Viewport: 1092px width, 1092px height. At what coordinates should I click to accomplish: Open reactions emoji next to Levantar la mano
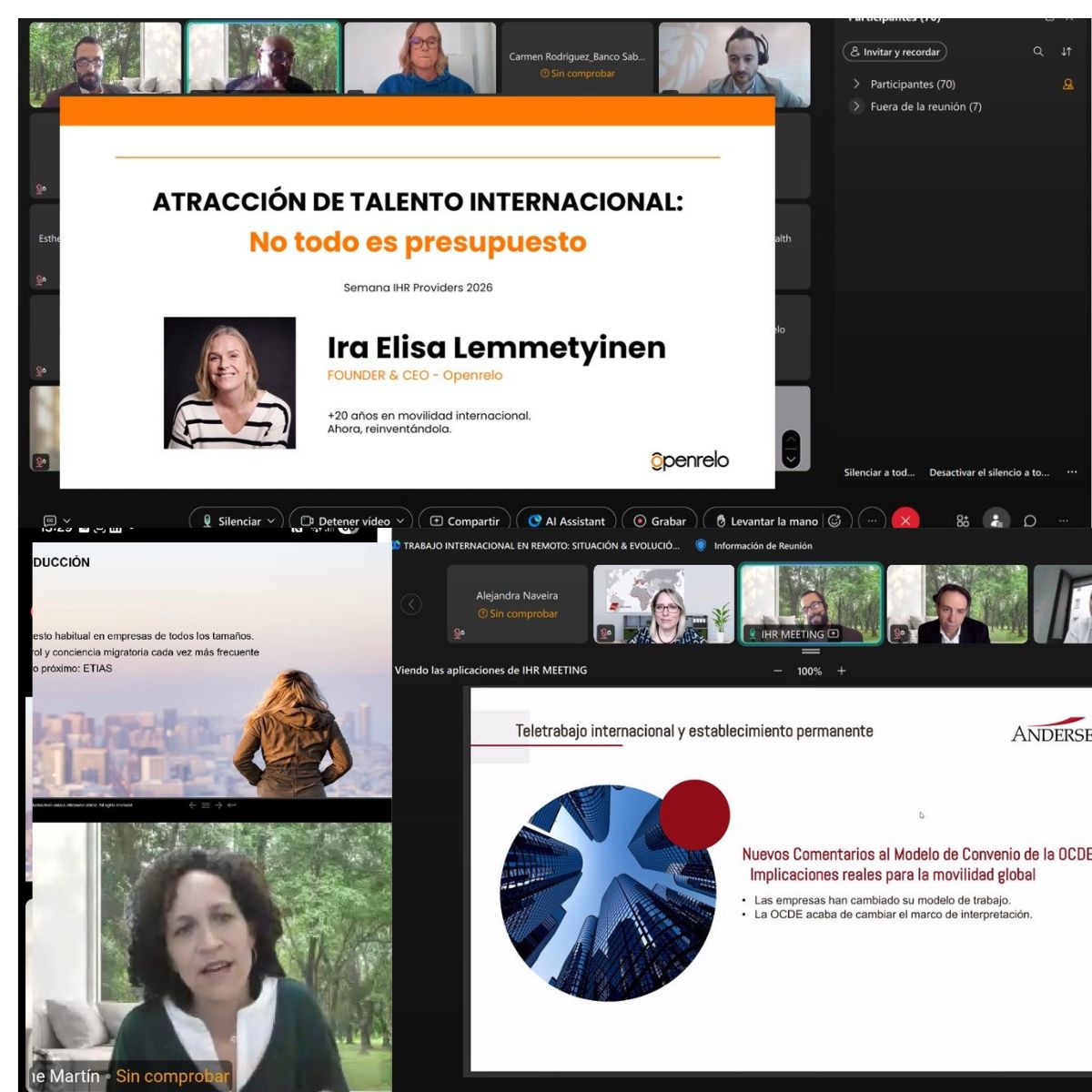tap(834, 521)
